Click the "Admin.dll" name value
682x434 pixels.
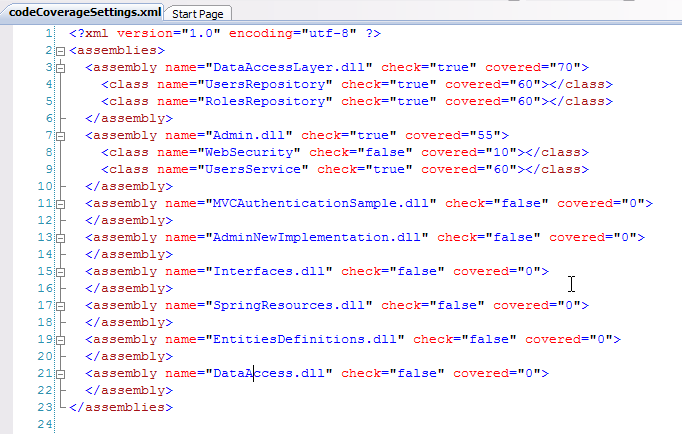coord(249,135)
